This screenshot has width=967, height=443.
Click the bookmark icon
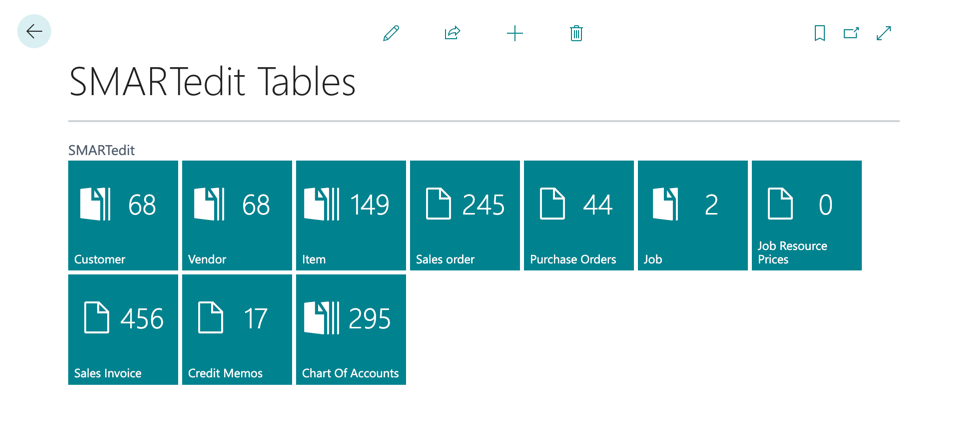(x=819, y=33)
